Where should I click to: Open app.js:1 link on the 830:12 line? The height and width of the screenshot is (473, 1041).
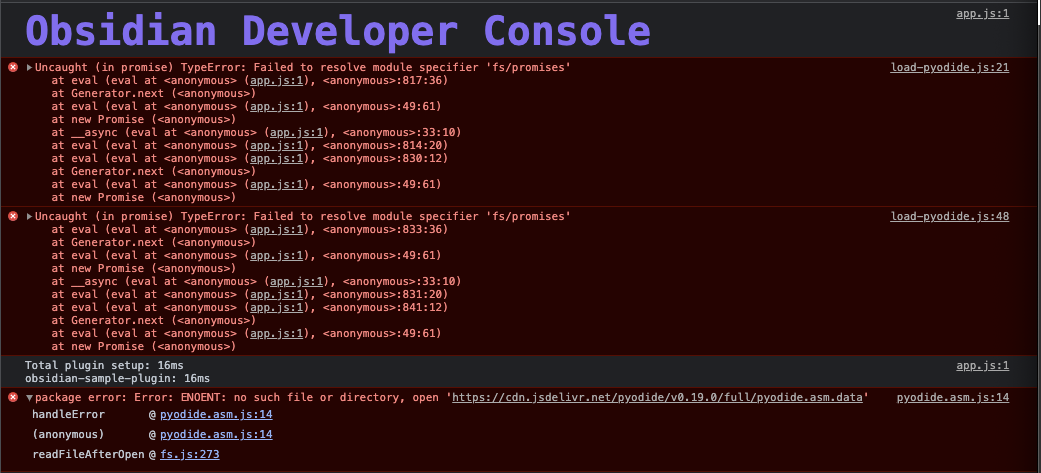pos(277,158)
